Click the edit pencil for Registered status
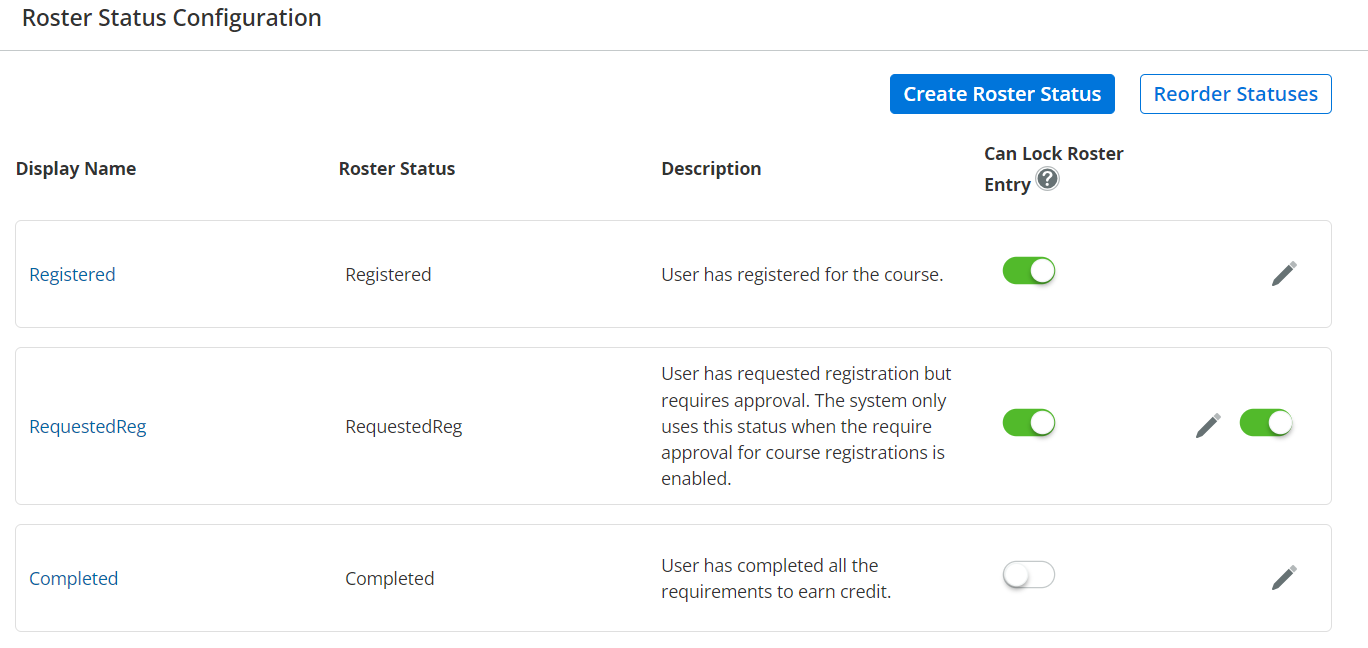The image size is (1368, 648). [1284, 274]
